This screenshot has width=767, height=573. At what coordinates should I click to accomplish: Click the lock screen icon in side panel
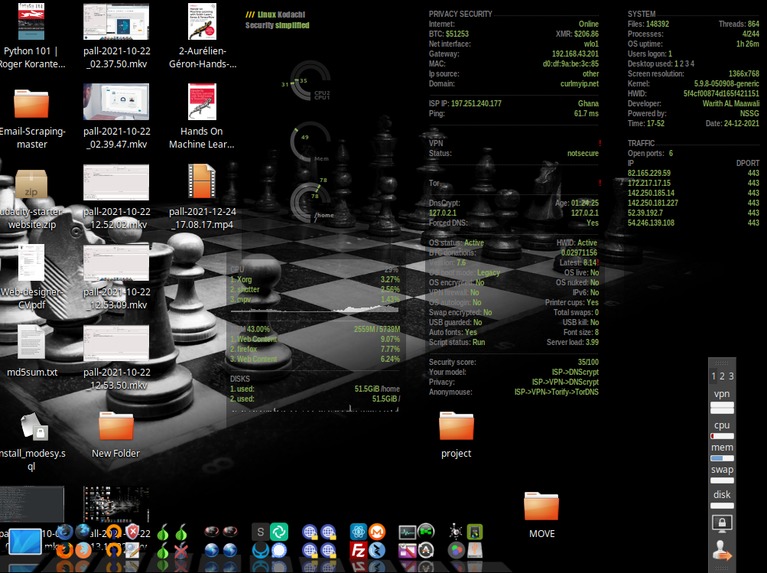click(722, 522)
